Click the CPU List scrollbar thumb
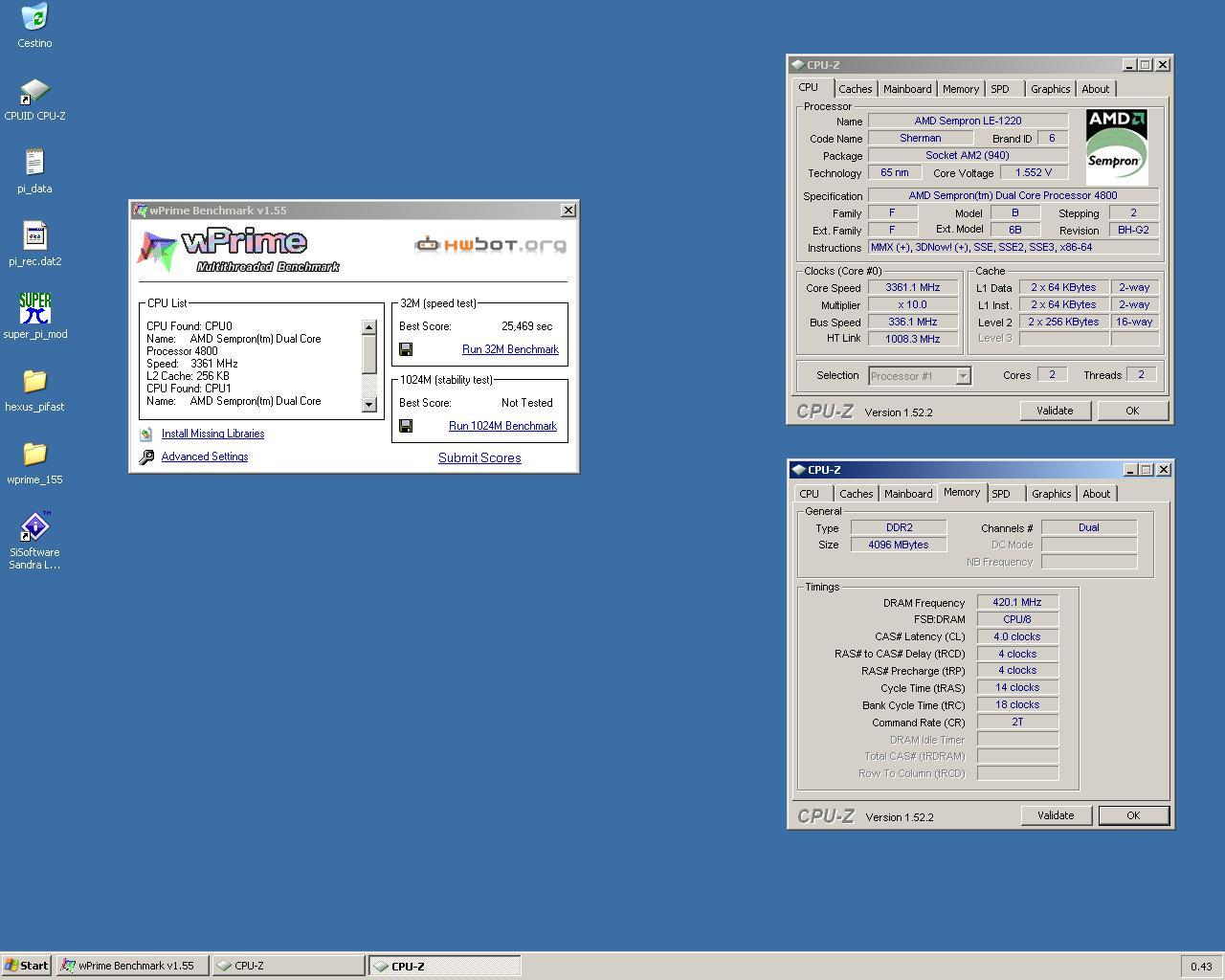This screenshot has width=1225, height=980. click(368, 353)
